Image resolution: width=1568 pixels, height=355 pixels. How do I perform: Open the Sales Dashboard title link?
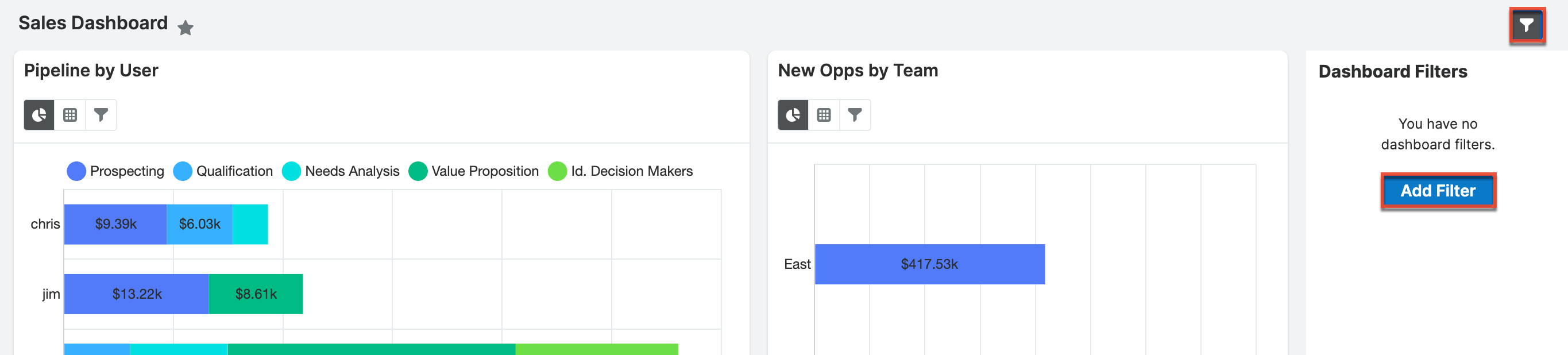(93, 23)
